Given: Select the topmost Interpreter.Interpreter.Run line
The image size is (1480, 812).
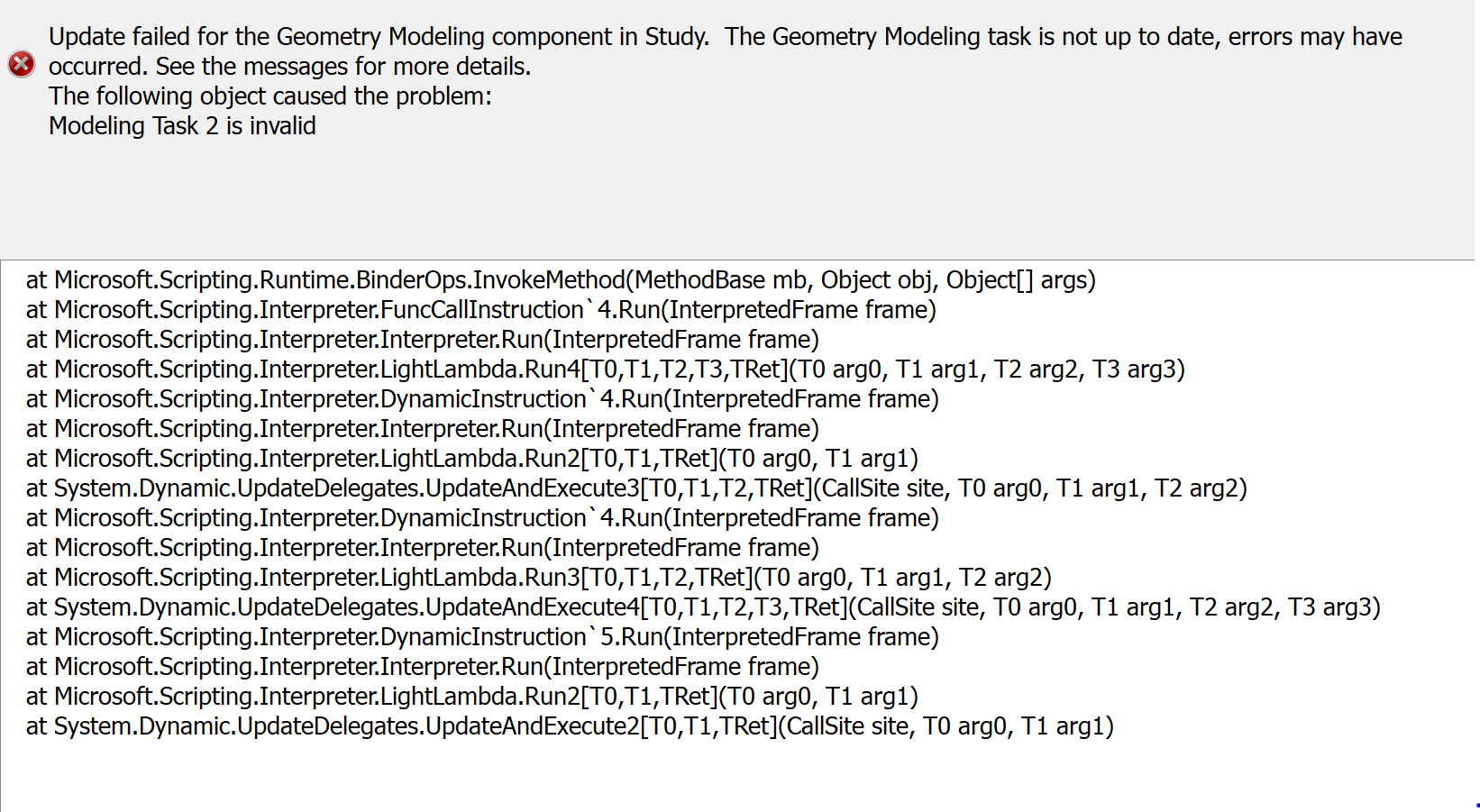Looking at the screenshot, I should 423,340.
